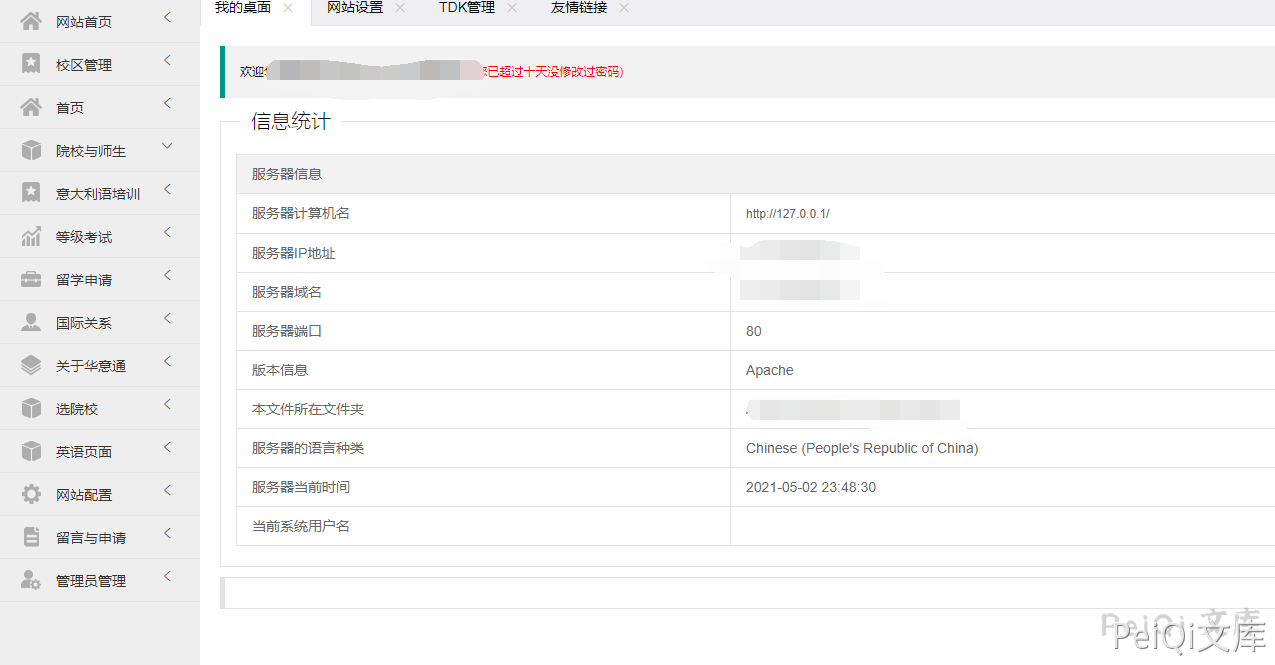Click the document icon beside 留言与申请

[31, 537]
